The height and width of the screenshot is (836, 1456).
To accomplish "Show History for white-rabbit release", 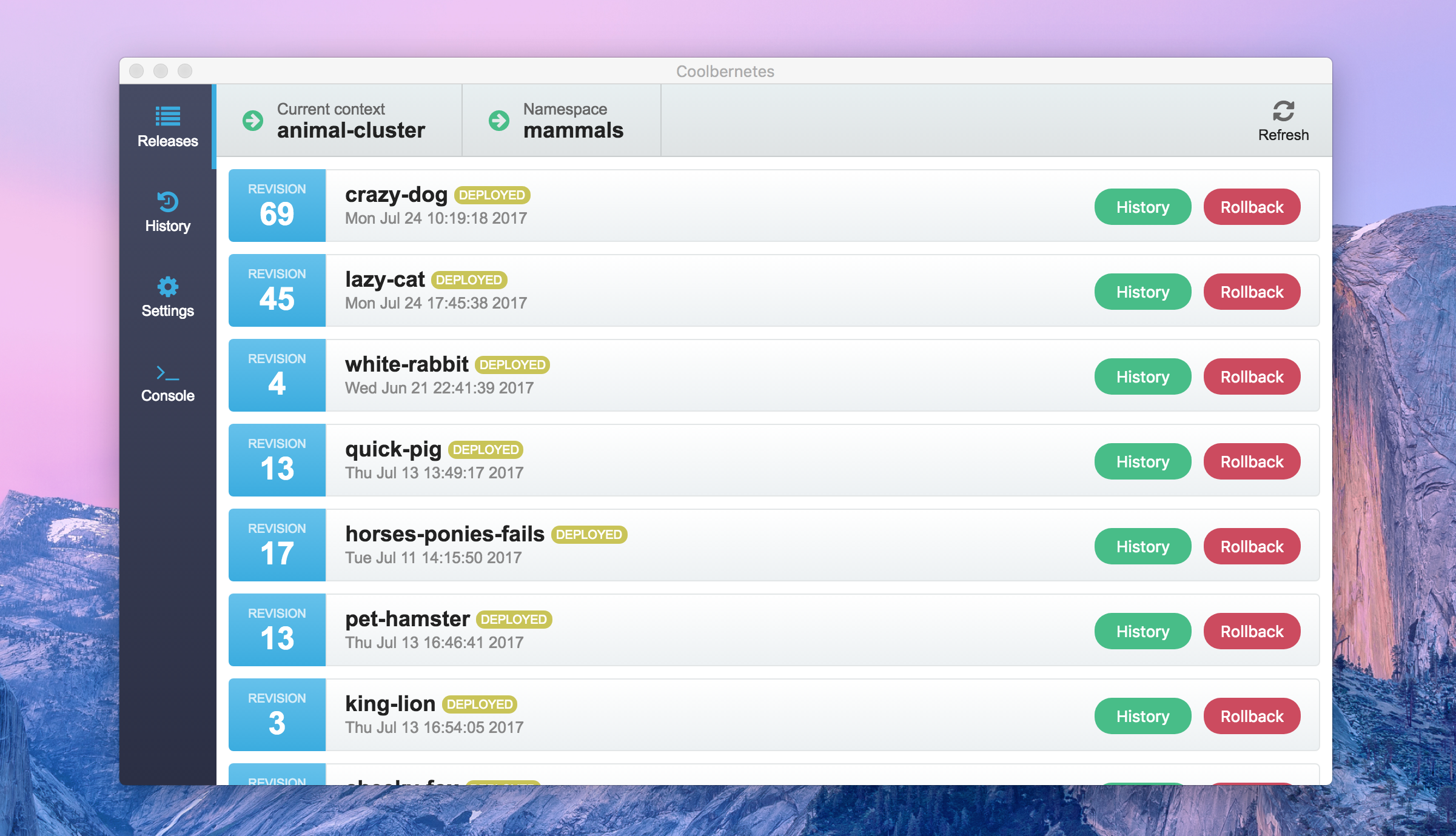I will click(x=1142, y=377).
